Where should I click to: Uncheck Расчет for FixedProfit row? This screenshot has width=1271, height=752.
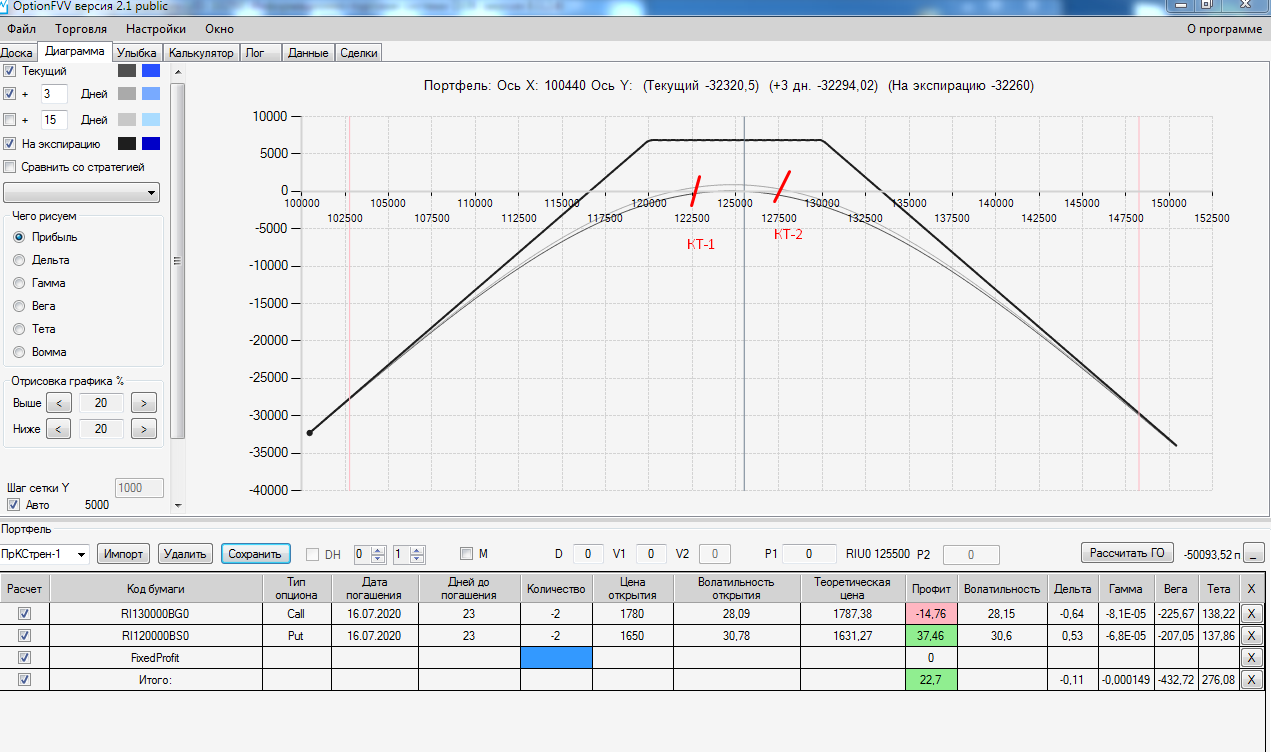tap(25, 658)
